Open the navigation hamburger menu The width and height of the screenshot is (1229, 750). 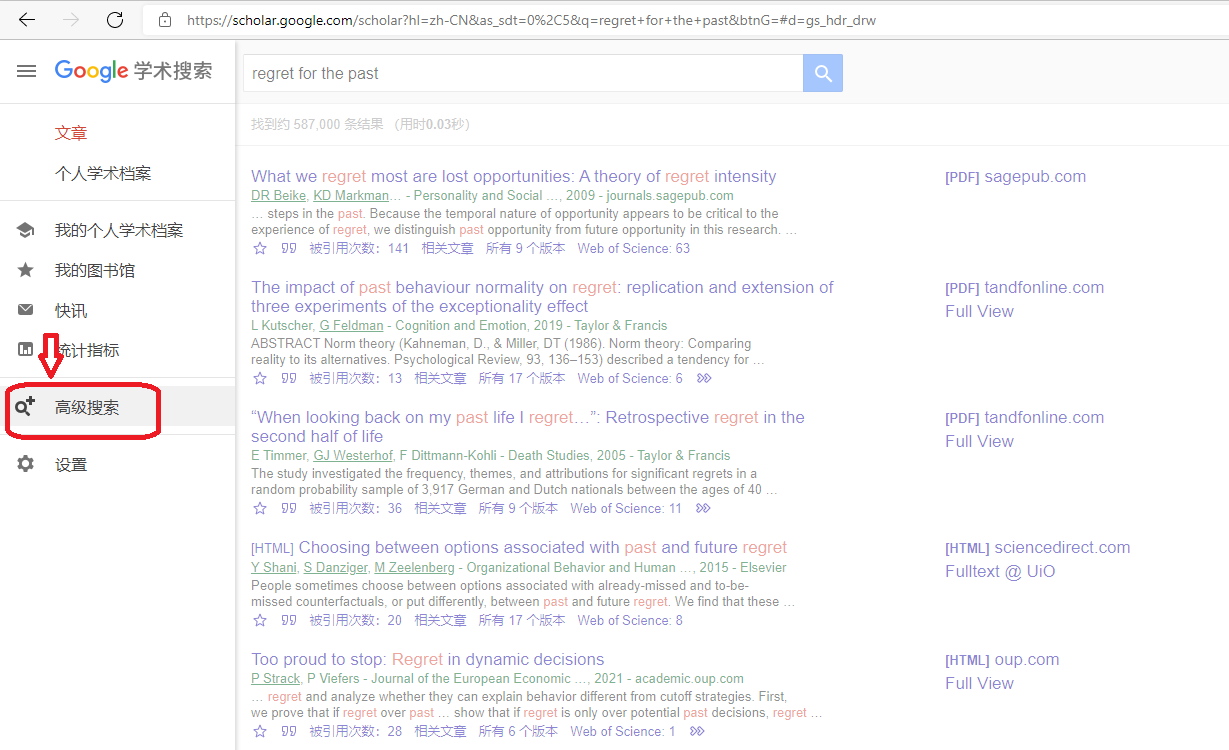[x=26, y=71]
